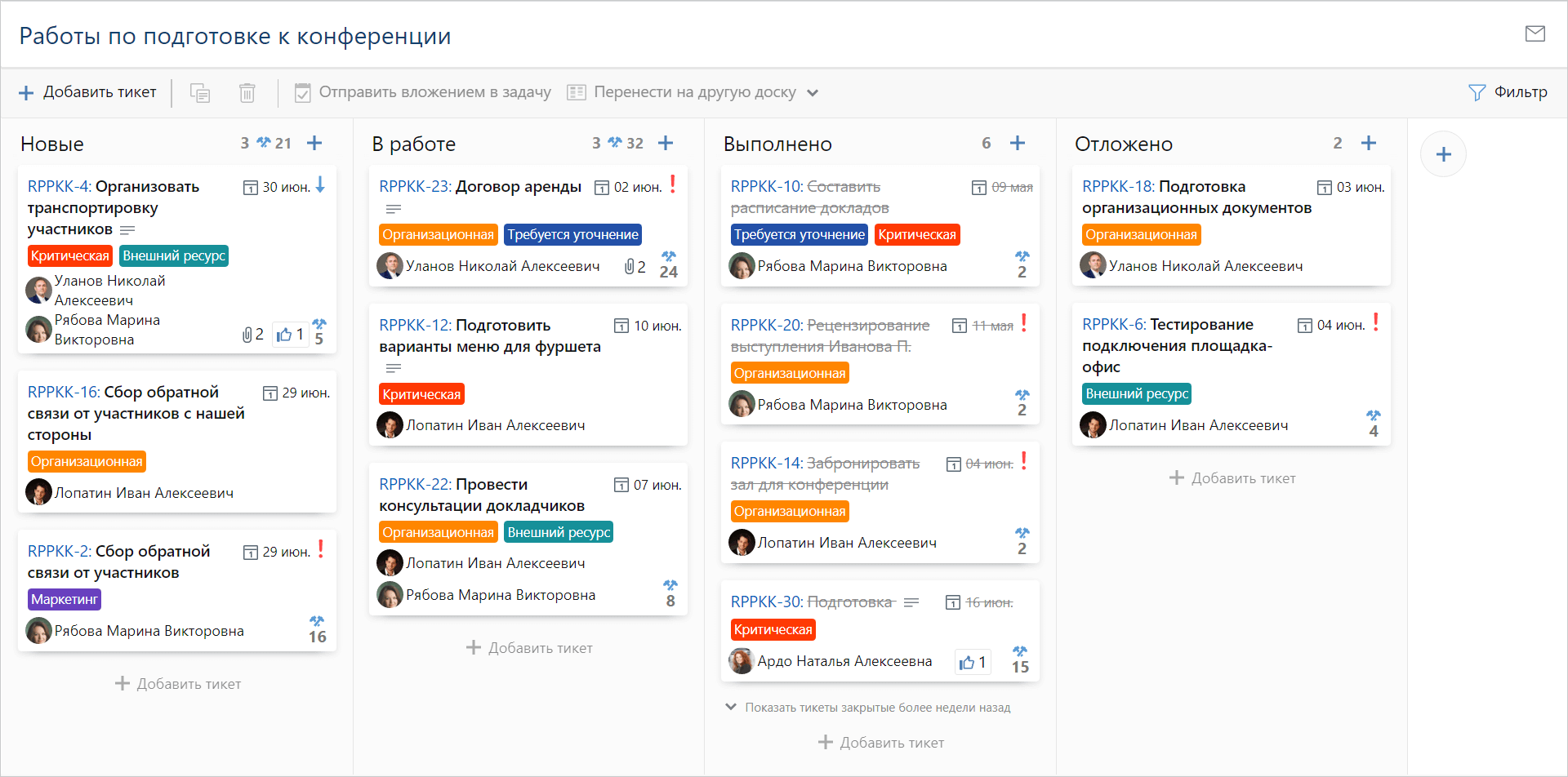Click the trash delete icon in toolbar
The image size is (1568, 777).
pos(247,93)
